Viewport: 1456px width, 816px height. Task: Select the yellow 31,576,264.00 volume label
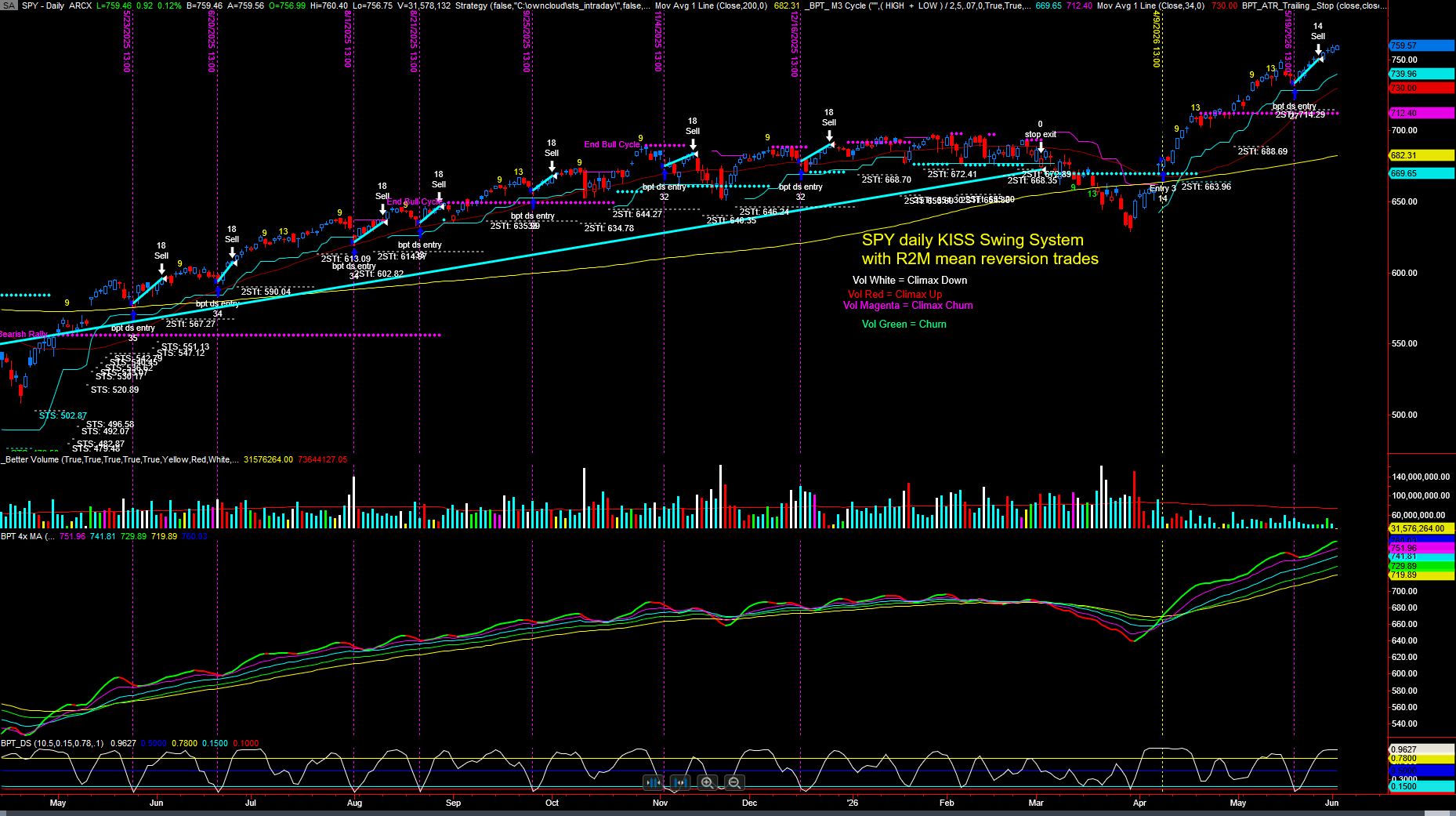point(1422,528)
